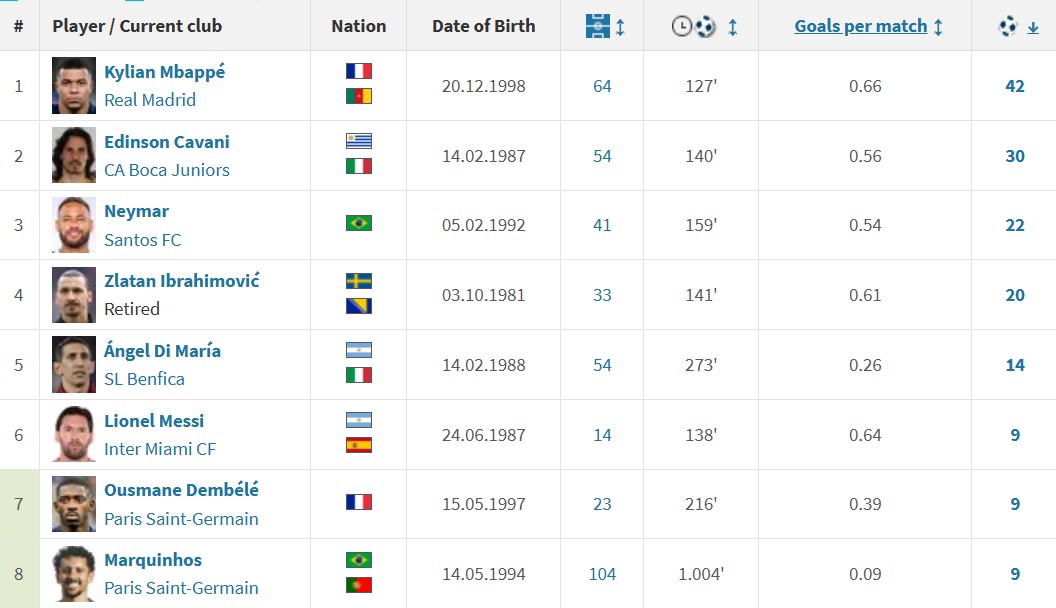1056x608 pixels.
Task: Open Marquinhos' 104 matches link
Action: pyautogui.click(x=602, y=574)
